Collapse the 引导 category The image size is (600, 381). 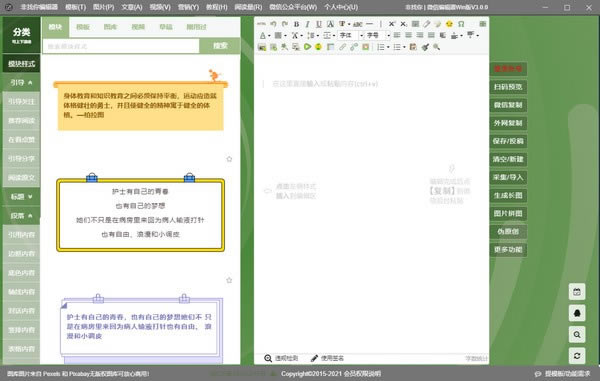[21, 83]
